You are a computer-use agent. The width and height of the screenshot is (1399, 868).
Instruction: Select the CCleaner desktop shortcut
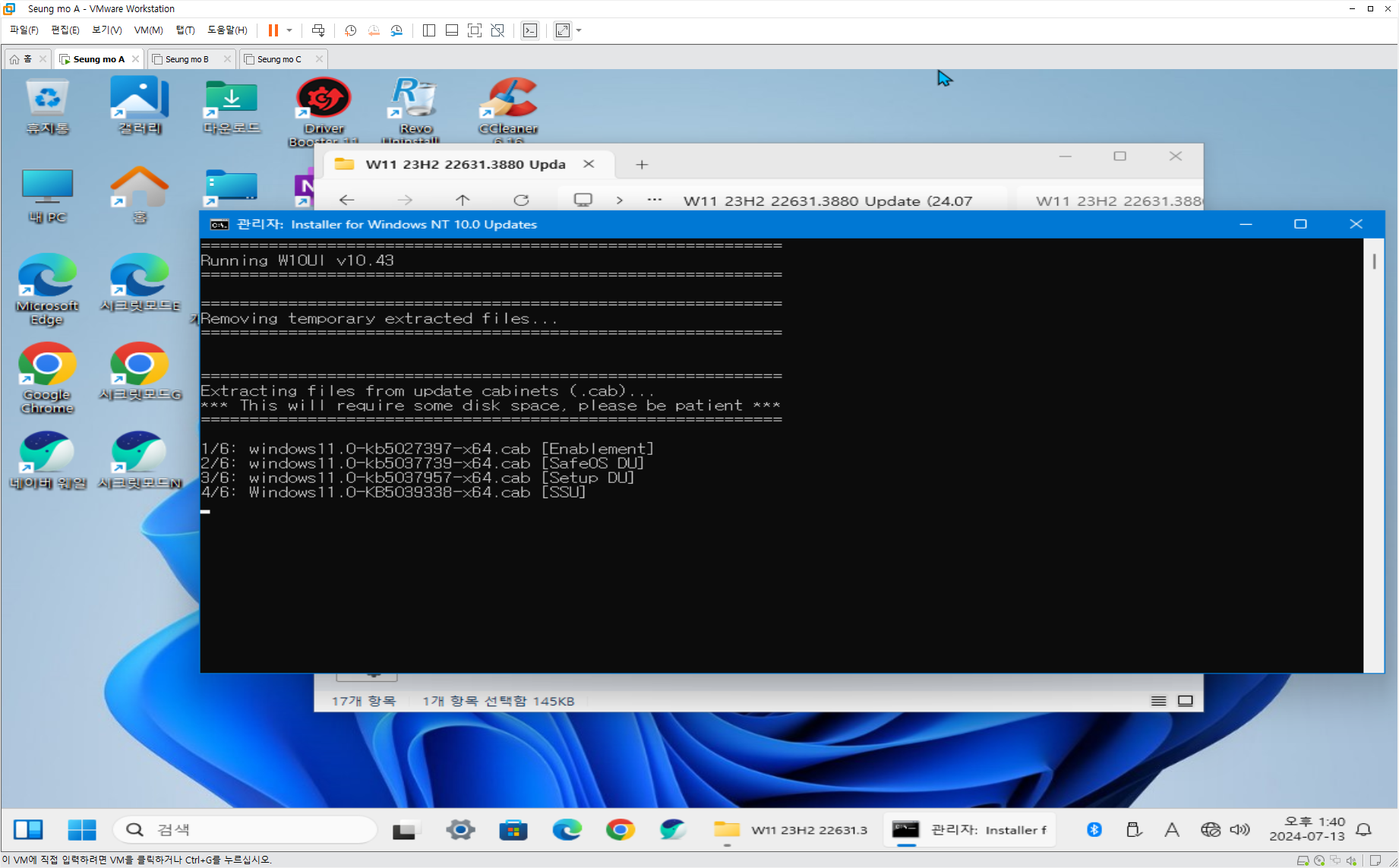[508, 110]
